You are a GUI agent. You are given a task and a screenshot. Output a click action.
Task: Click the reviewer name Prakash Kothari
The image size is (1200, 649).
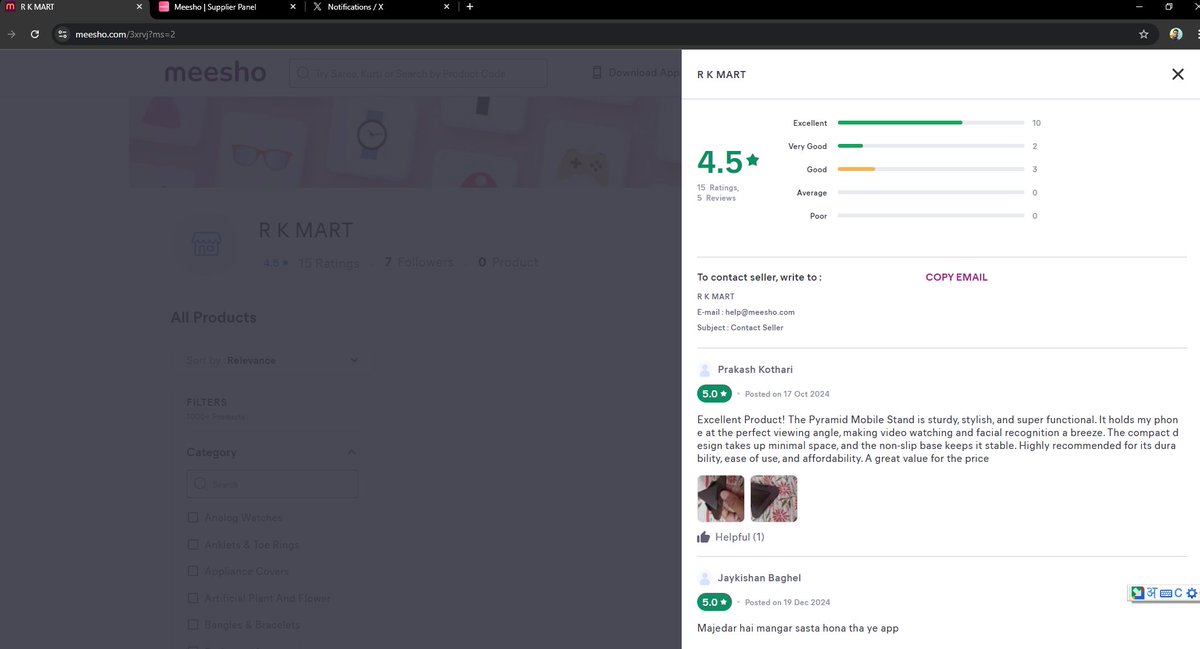[x=755, y=370]
